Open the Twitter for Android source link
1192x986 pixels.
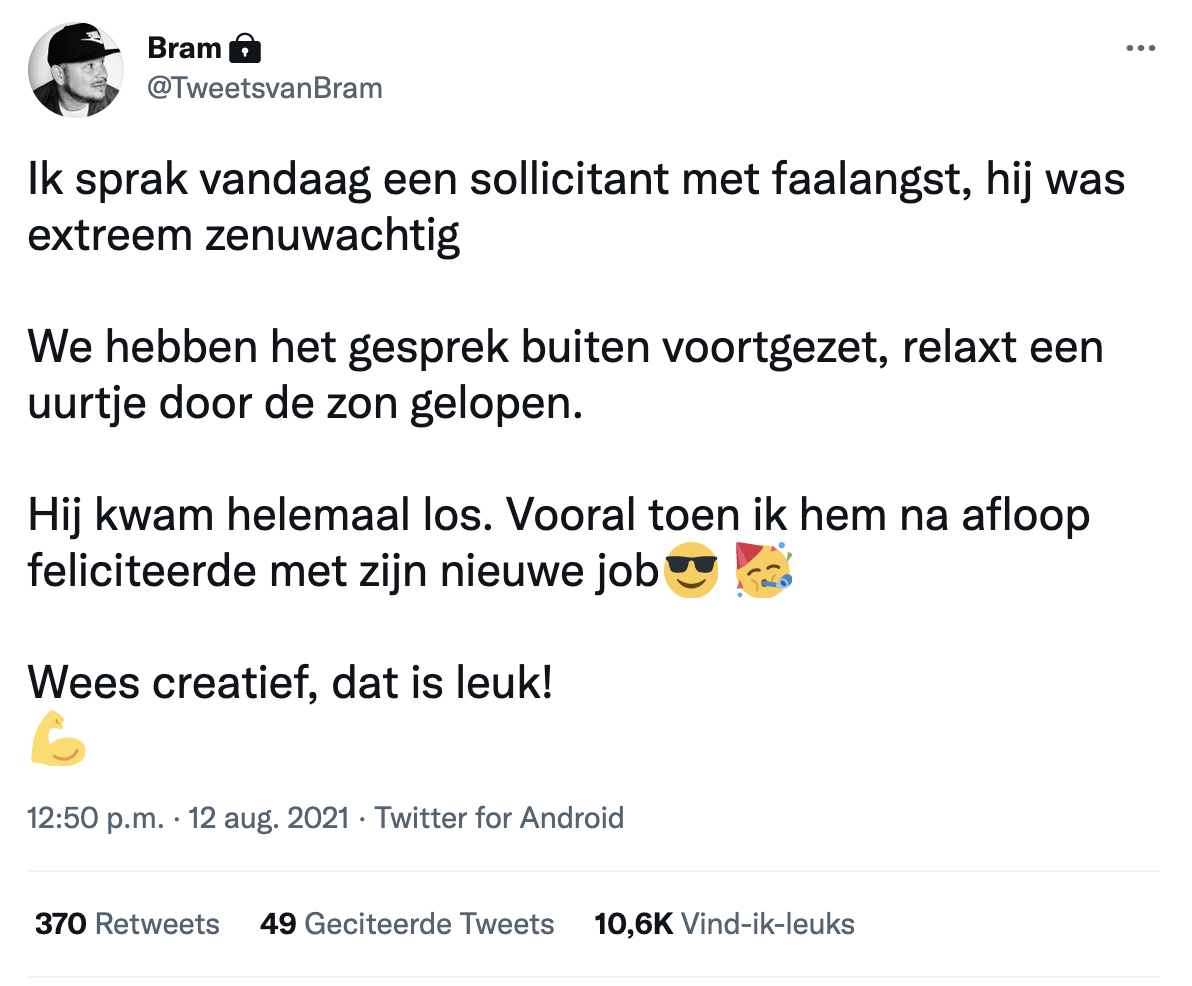(x=499, y=818)
